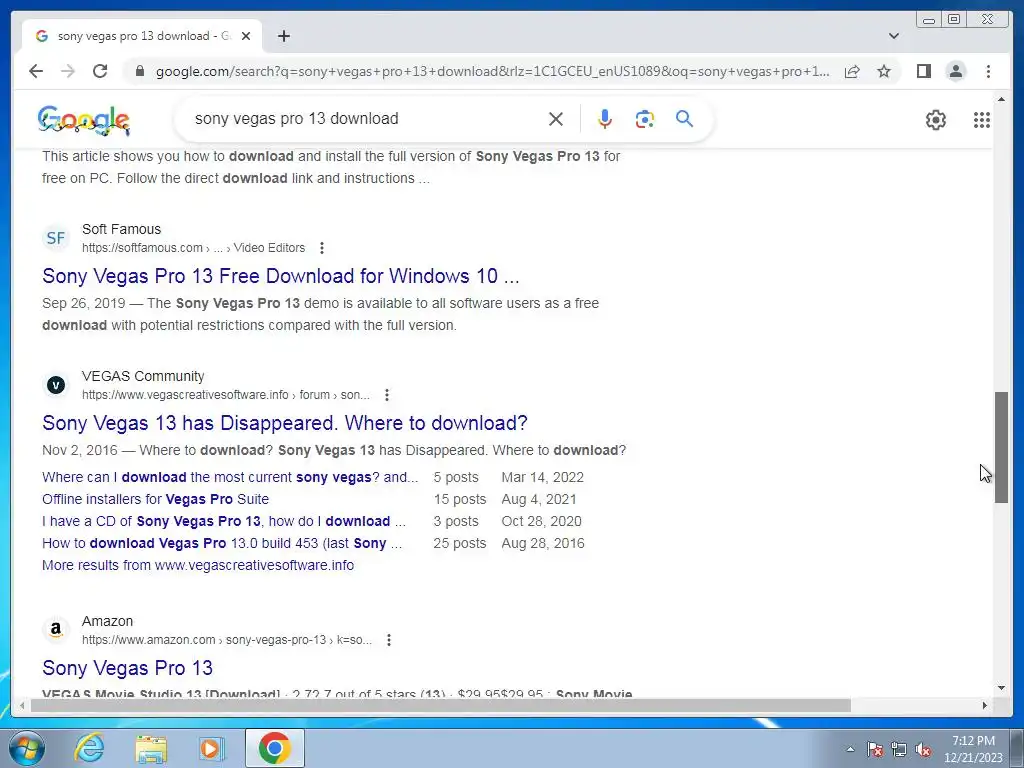Click the vertical scrollbar down arrow
The height and width of the screenshot is (768, 1024).
1001,687
